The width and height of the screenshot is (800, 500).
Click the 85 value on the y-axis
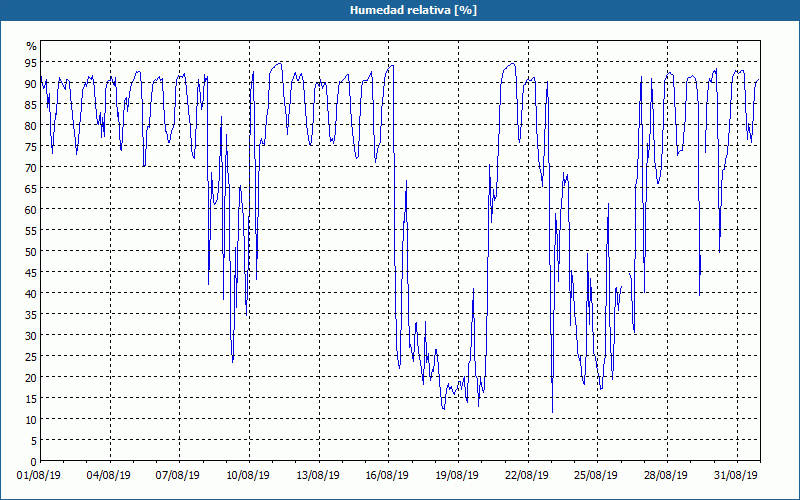[31, 105]
